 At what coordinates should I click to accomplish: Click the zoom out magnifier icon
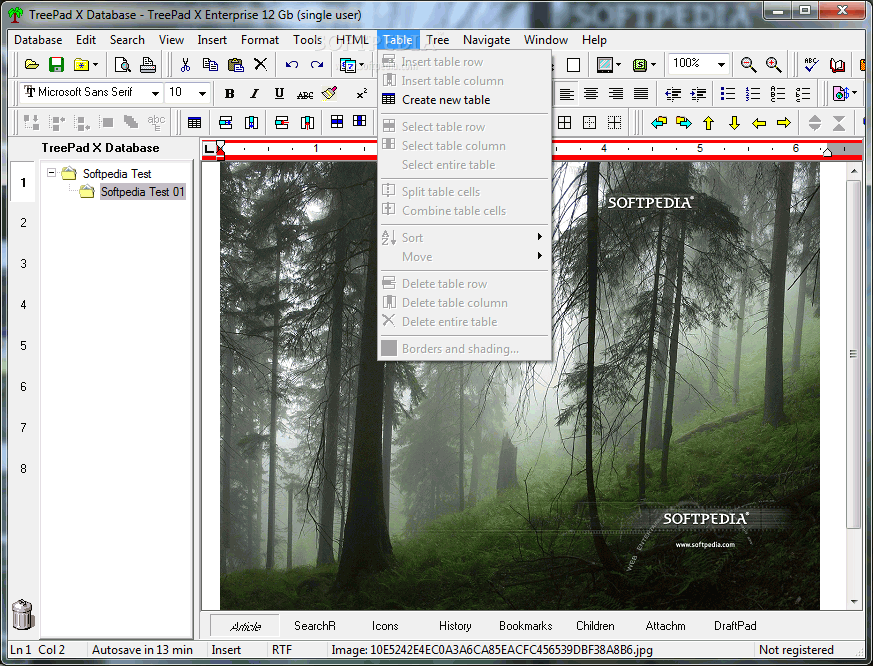(748, 65)
